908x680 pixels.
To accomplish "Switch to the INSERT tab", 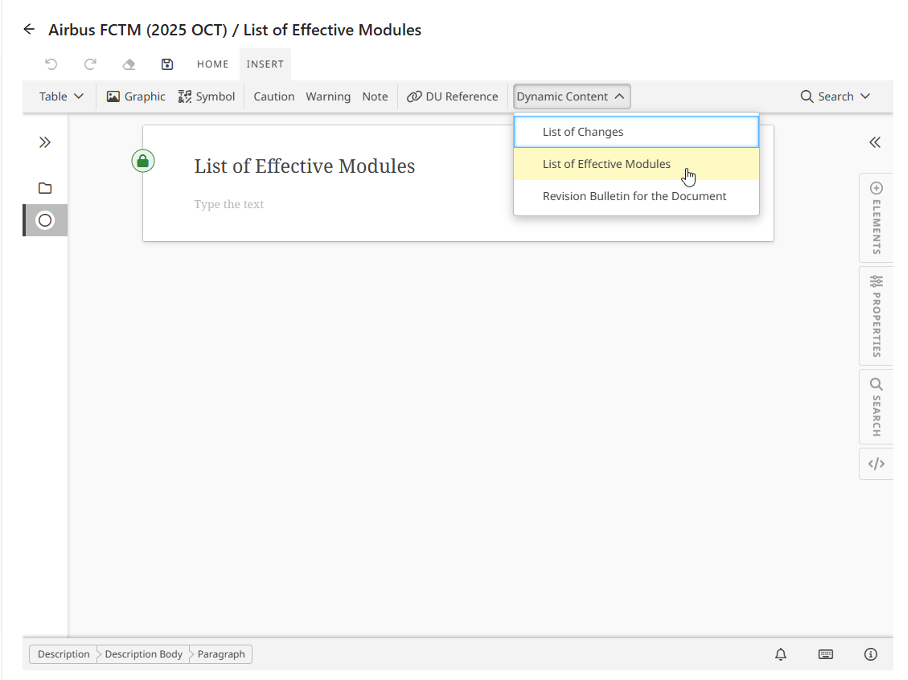I will (265, 64).
